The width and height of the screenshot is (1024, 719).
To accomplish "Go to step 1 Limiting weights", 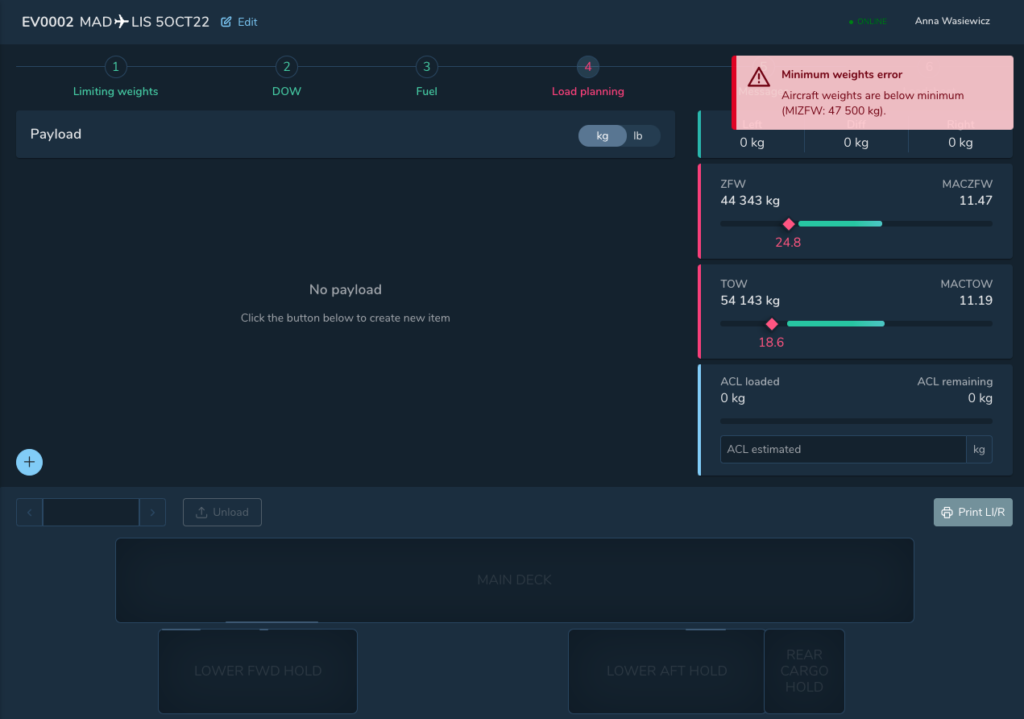I will [x=116, y=77].
